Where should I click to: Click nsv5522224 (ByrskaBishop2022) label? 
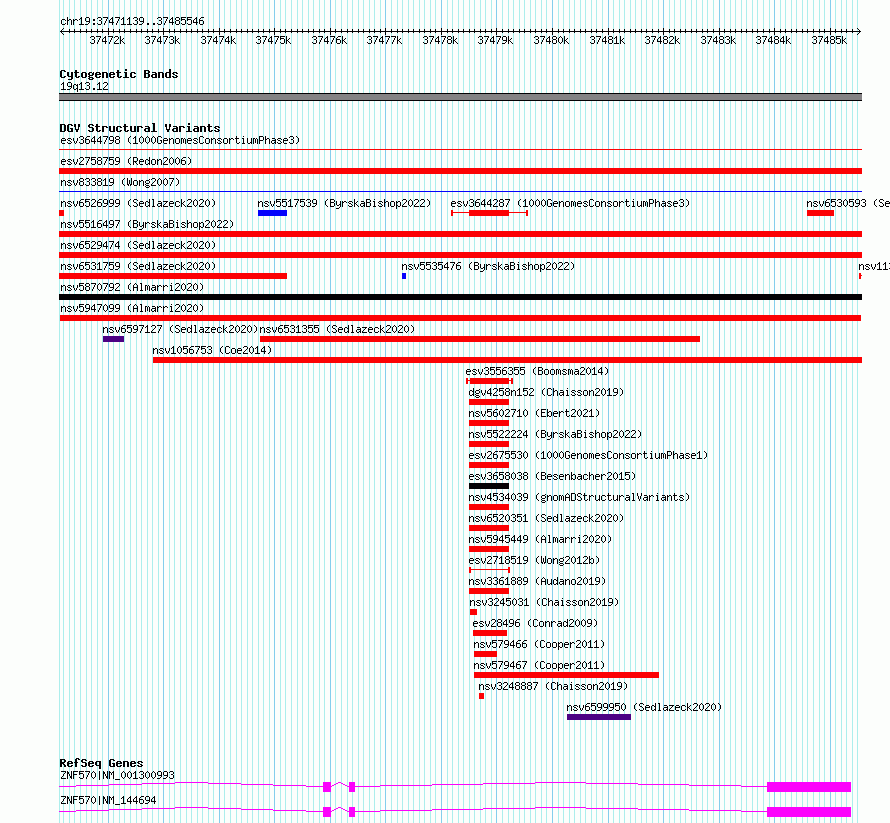click(x=555, y=434)
